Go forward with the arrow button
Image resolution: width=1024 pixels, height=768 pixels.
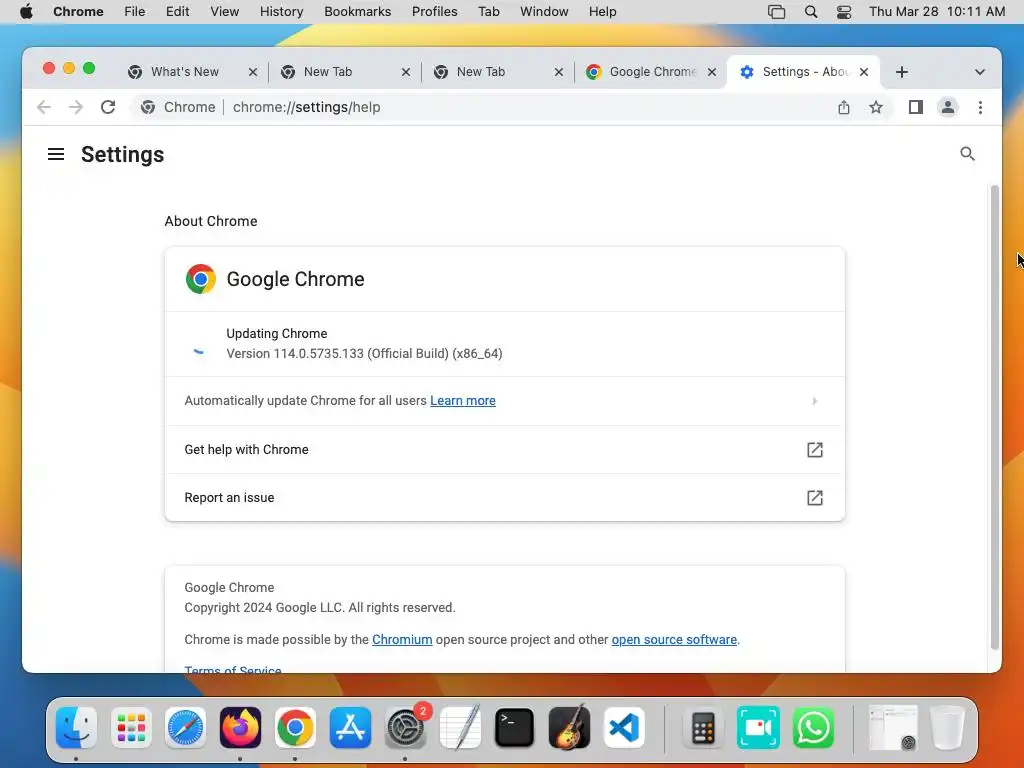coord(76,107)
